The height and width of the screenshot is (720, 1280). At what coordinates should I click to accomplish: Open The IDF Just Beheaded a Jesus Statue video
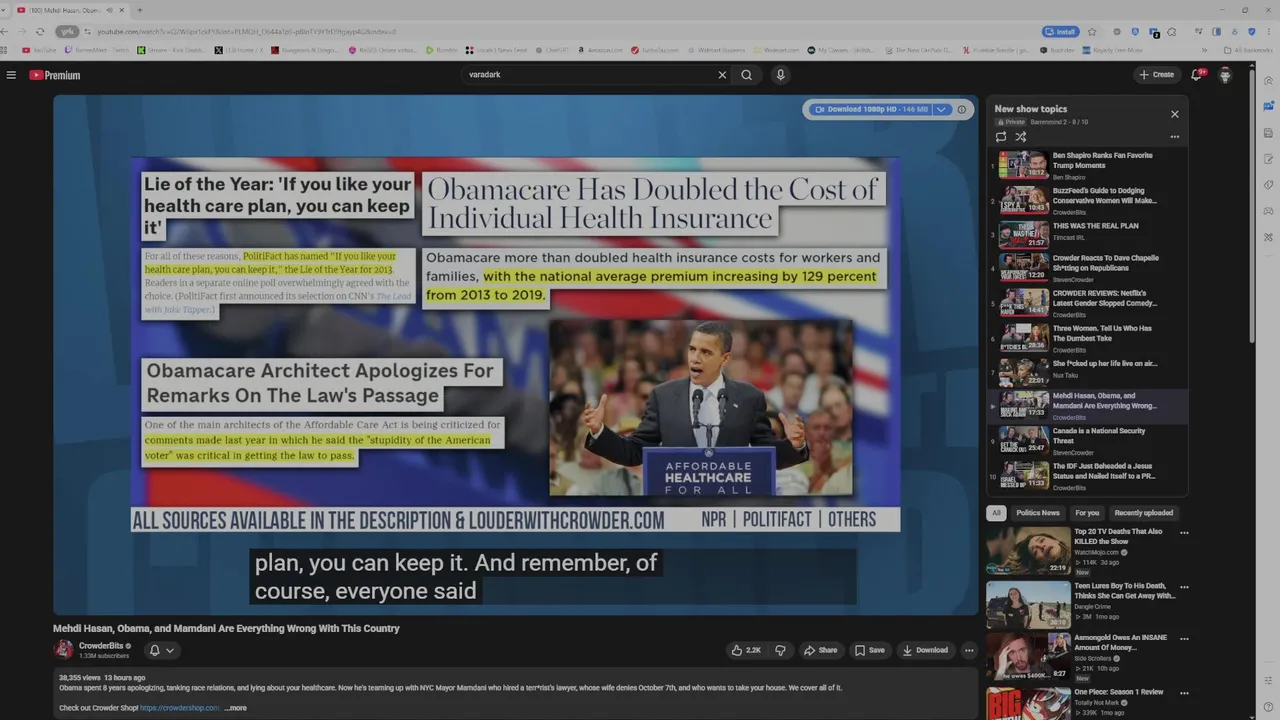1088,476
